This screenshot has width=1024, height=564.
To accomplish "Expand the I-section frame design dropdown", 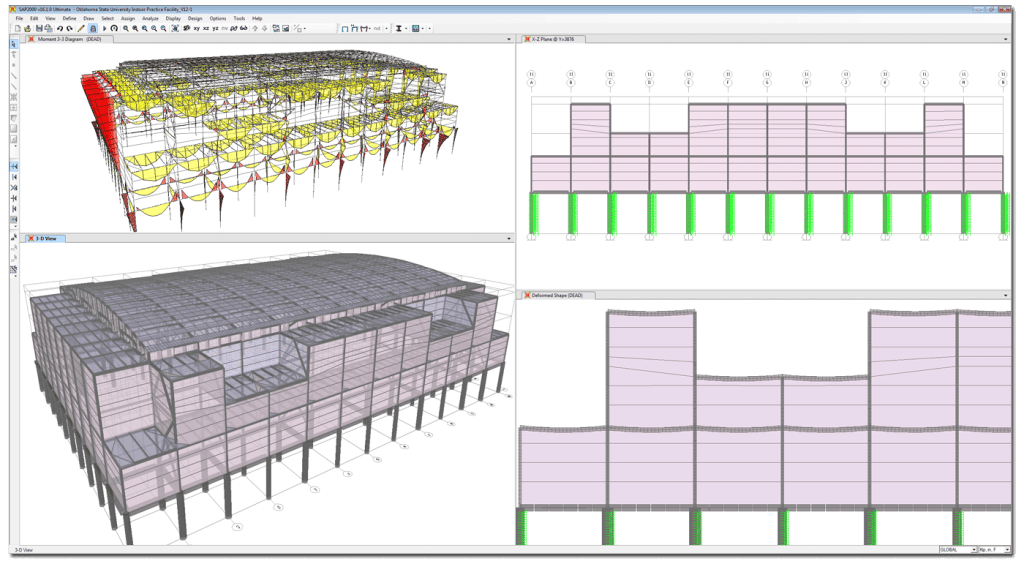I will coord(407,28).
